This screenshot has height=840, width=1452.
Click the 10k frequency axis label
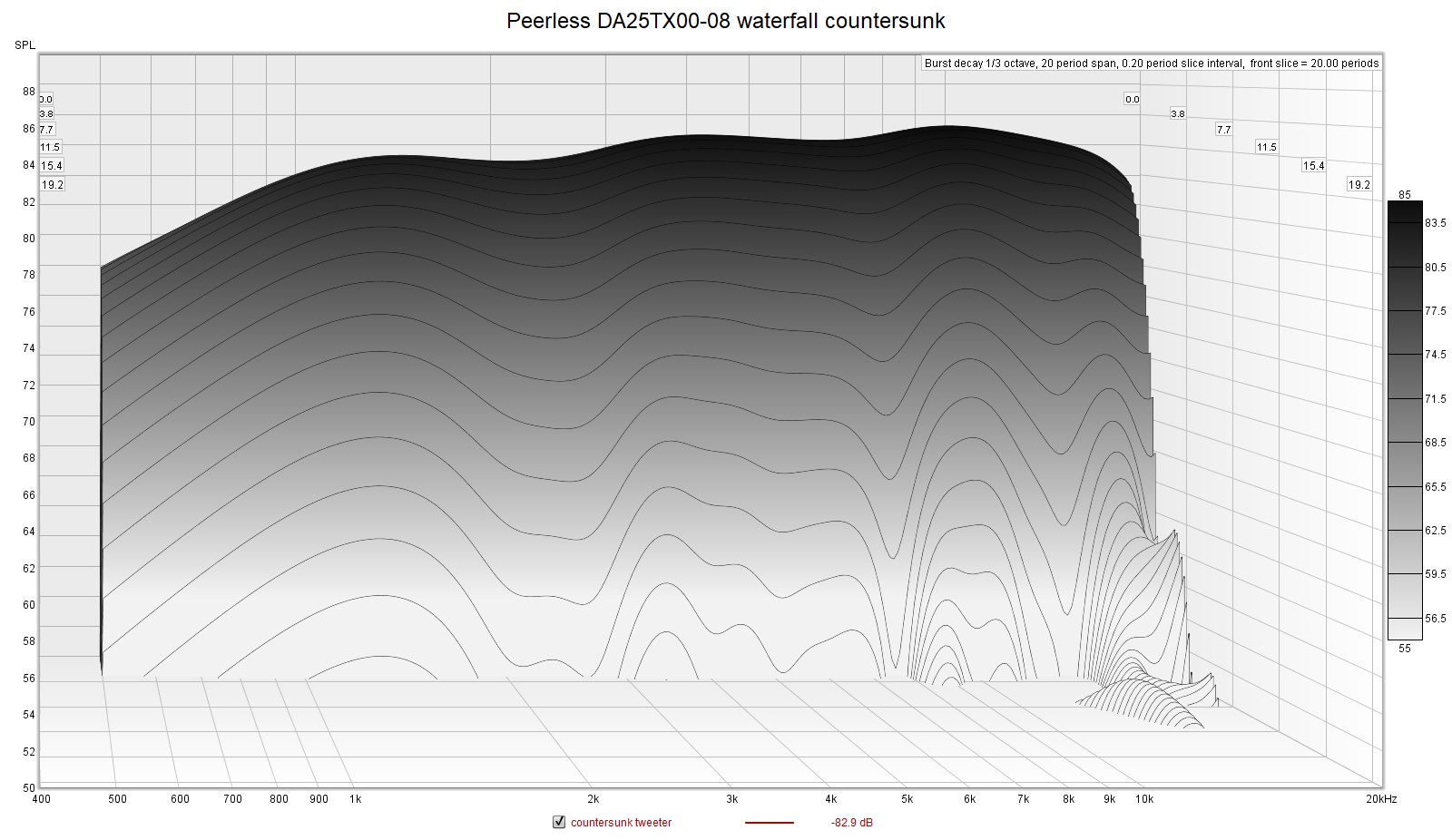tap(1145, 799)
